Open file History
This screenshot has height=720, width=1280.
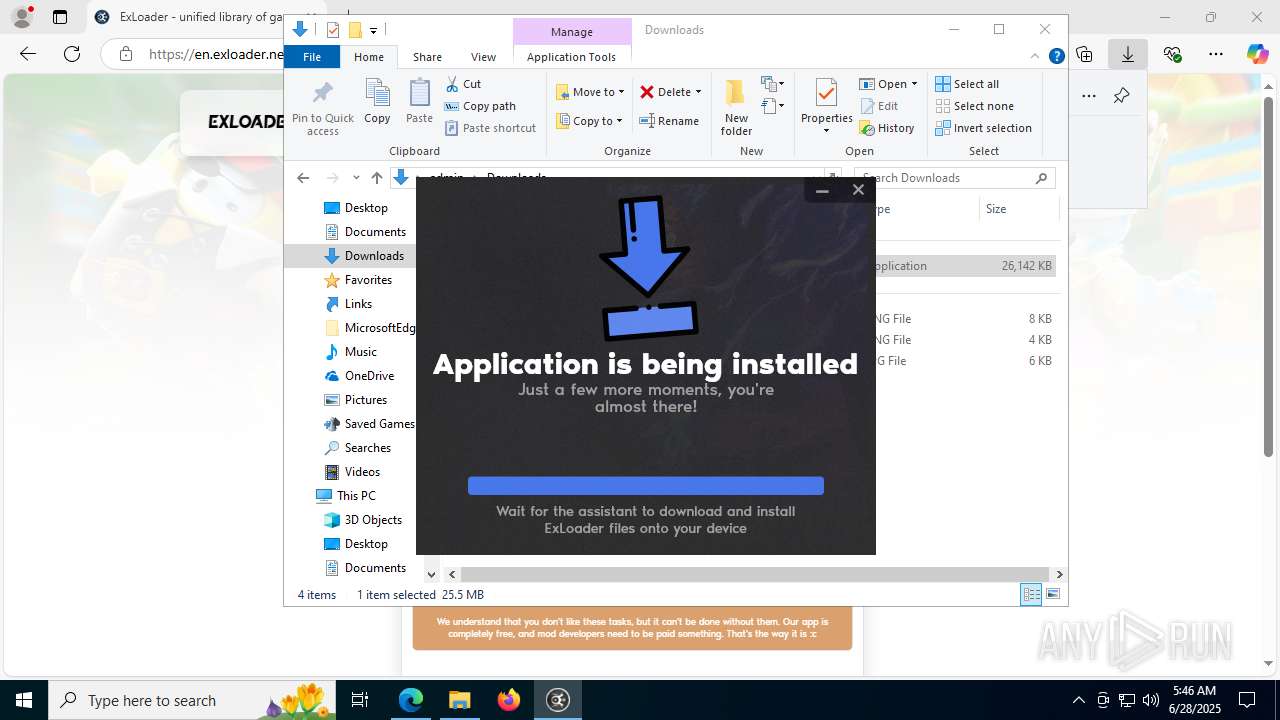tap(887, 128)
